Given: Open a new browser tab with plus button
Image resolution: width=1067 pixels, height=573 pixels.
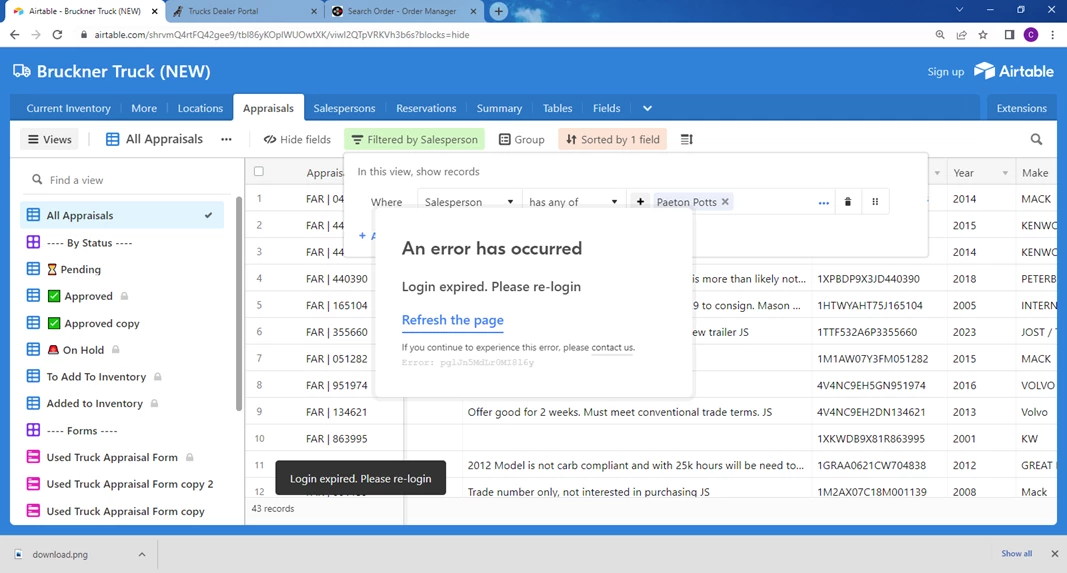Looking at the screenshot, I should pyautogui.click(x=499, y=12).
